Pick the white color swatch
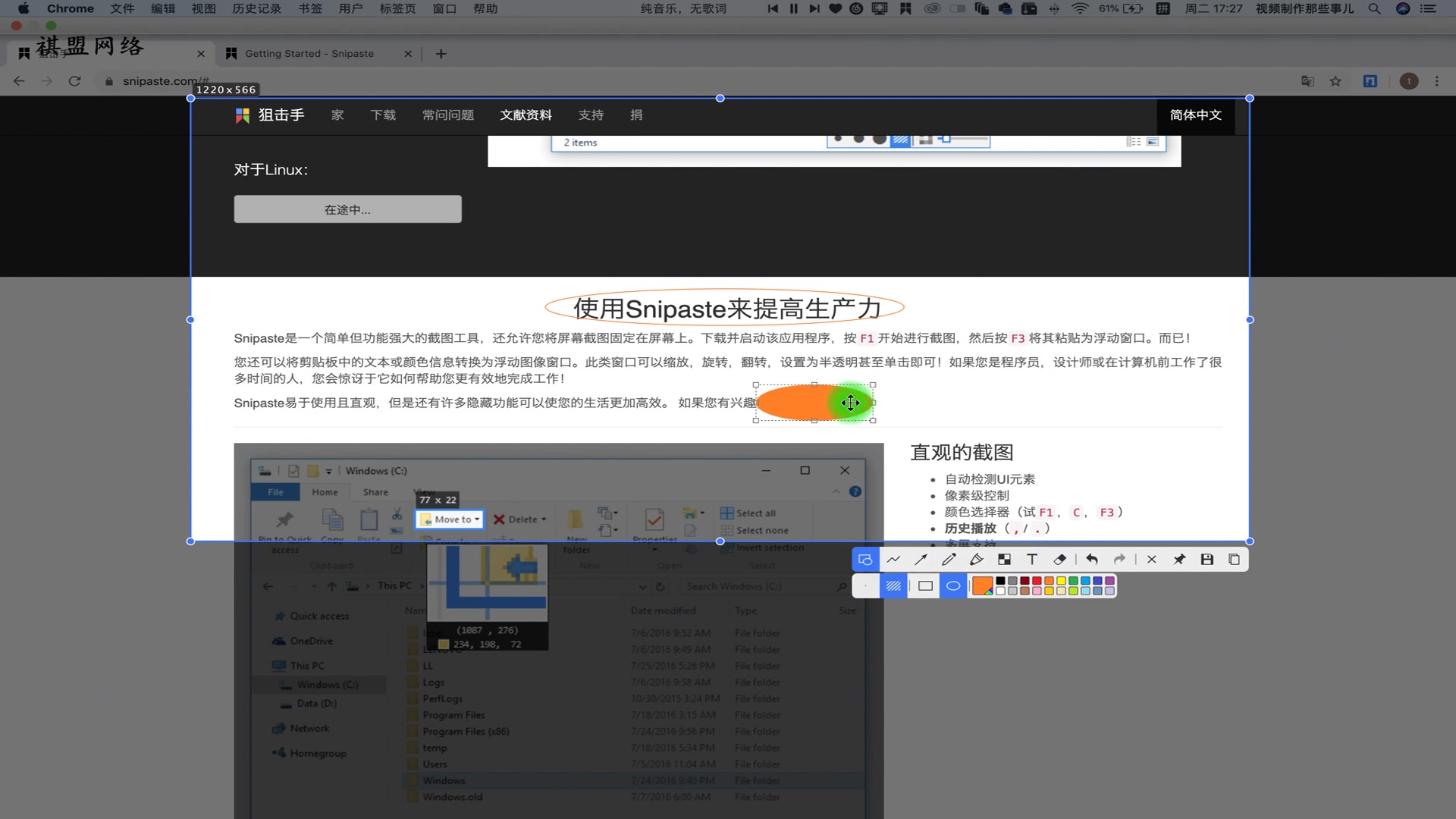The image size is (1456, 819). (x=1000, y=591)
